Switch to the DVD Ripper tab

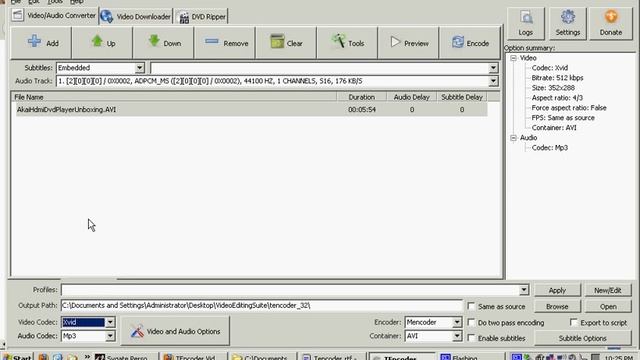coord(202,17)
